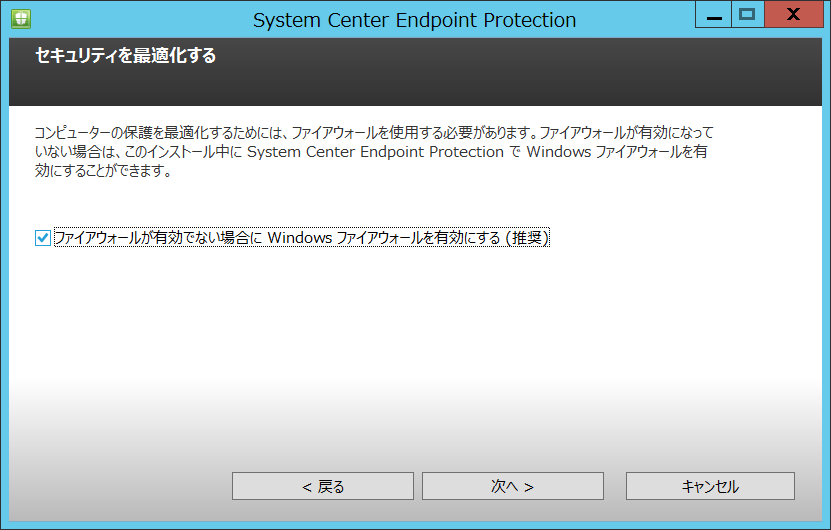Go back with the < 戻る button
Image resolution: width=831 pixels, height=530 pixels.
click(x=323, y=486)
